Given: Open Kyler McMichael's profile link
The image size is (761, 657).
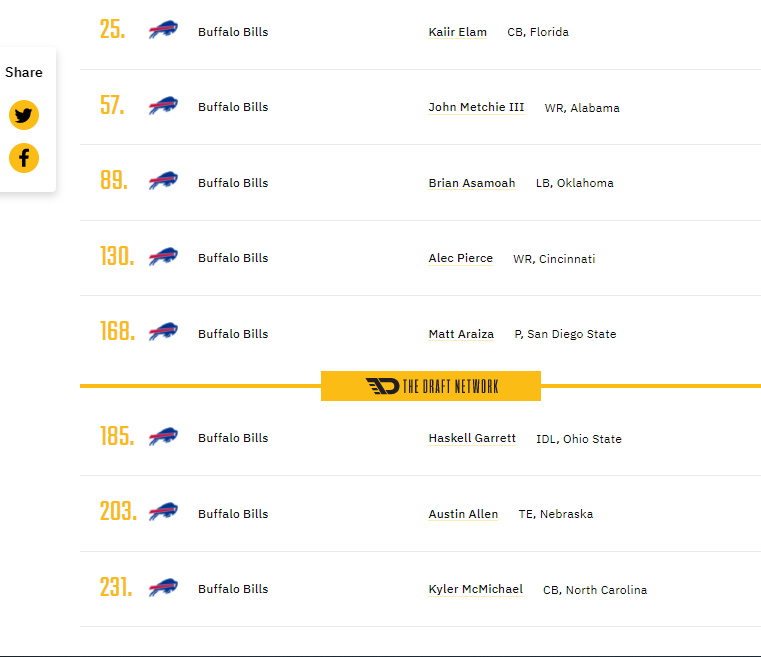Looking at the screenshot, I should (475, 589).
